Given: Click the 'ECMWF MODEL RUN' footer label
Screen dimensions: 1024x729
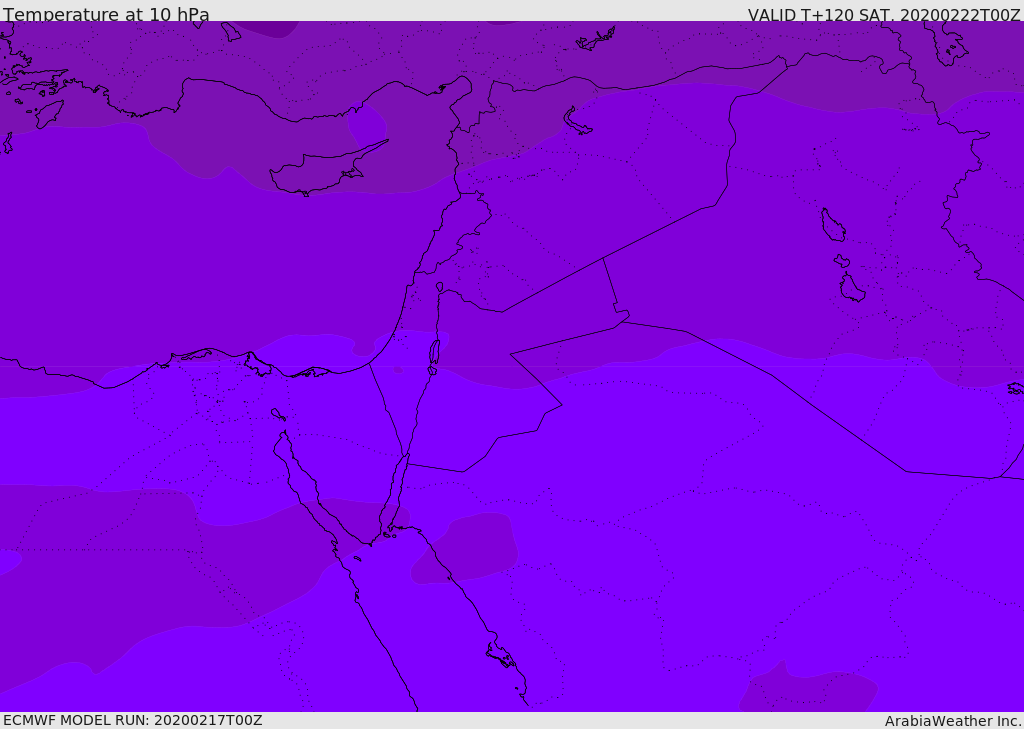Looking at the screenshot, I should point(132,720).
